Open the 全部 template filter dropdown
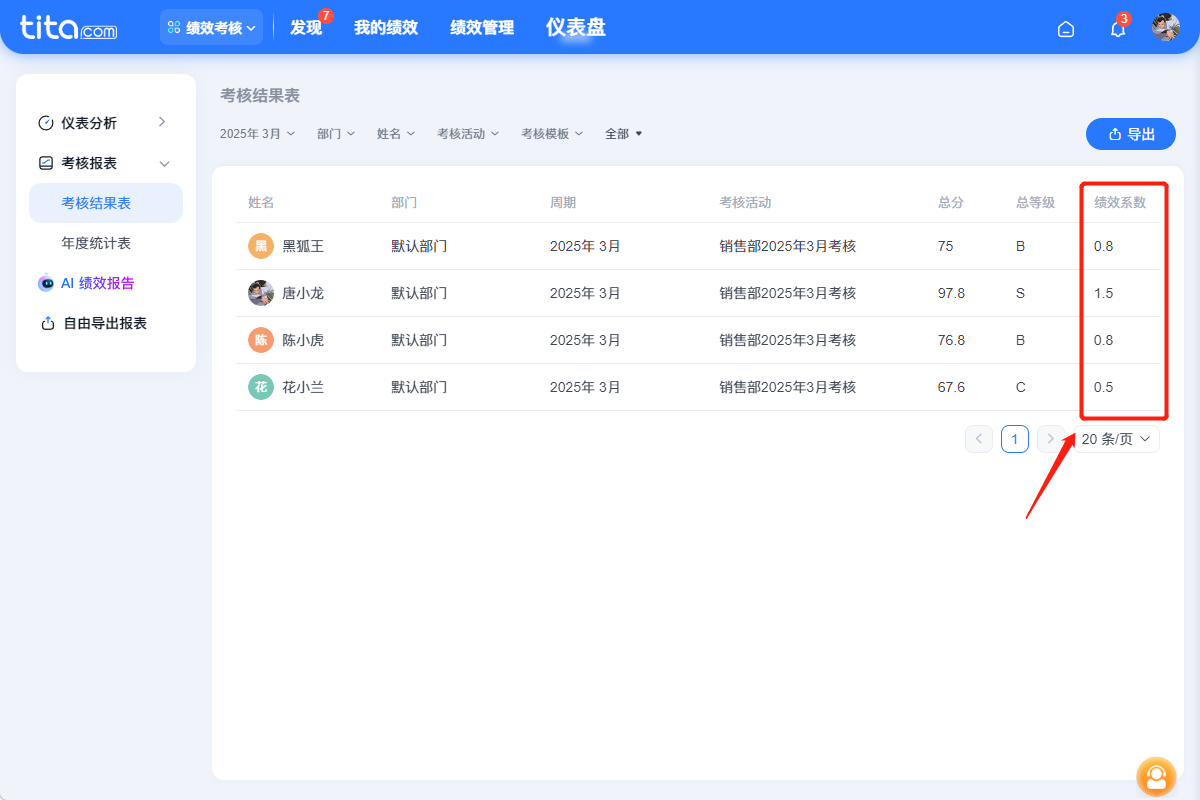Screen dimensions: 1200x800 [623, 133]
